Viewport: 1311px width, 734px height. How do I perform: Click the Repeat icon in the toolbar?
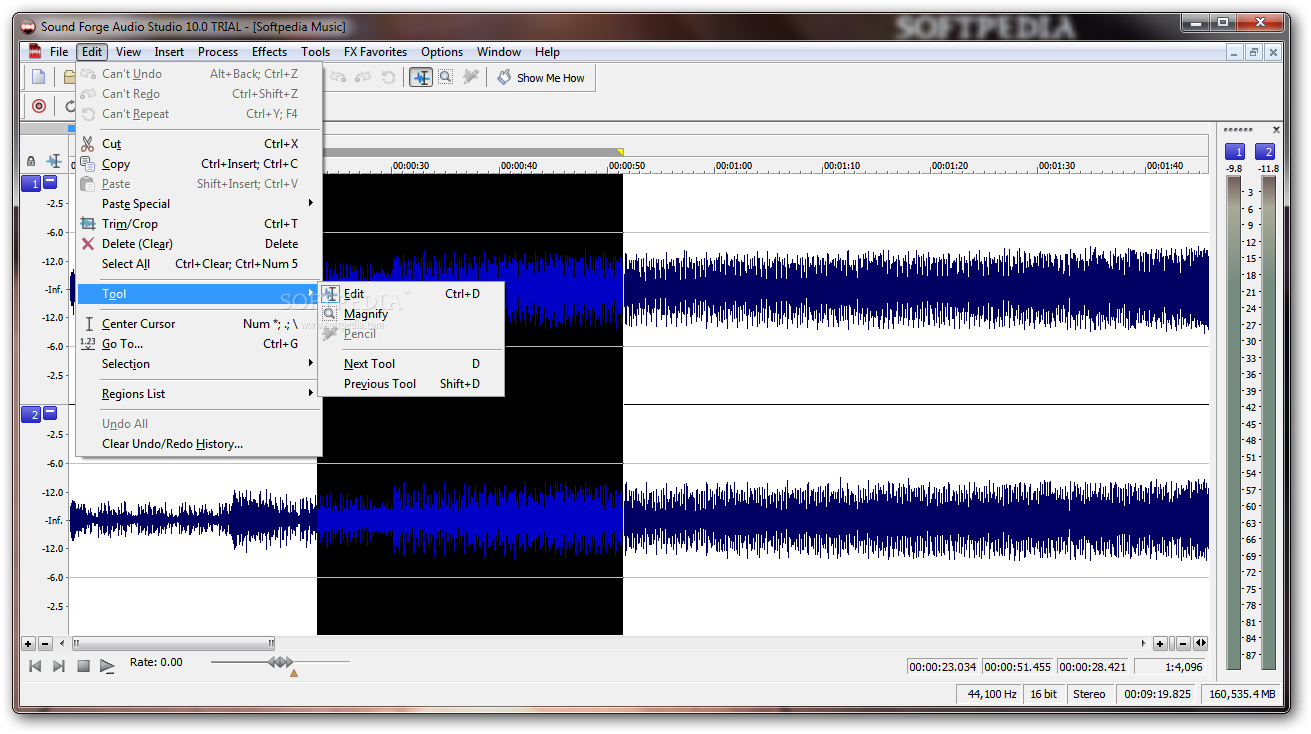388,77
